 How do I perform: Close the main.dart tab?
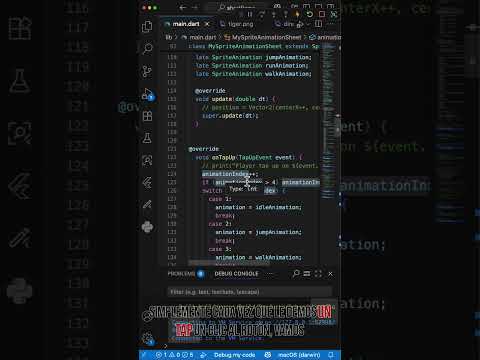point(207,24)
